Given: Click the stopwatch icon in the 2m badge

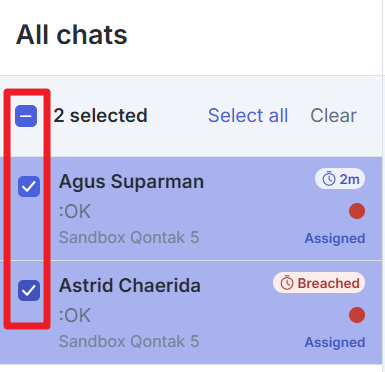Looking at the screenshot, I should click(329, 179).
